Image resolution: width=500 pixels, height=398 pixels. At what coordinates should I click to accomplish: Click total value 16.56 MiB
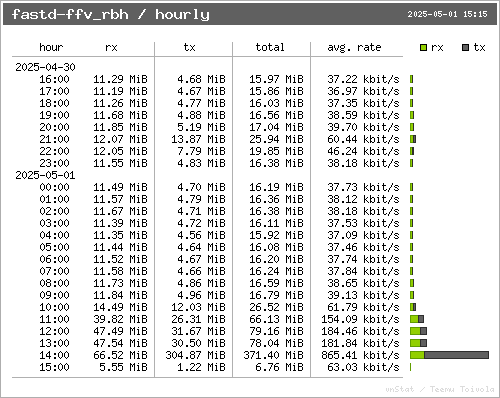click(276, 115)
